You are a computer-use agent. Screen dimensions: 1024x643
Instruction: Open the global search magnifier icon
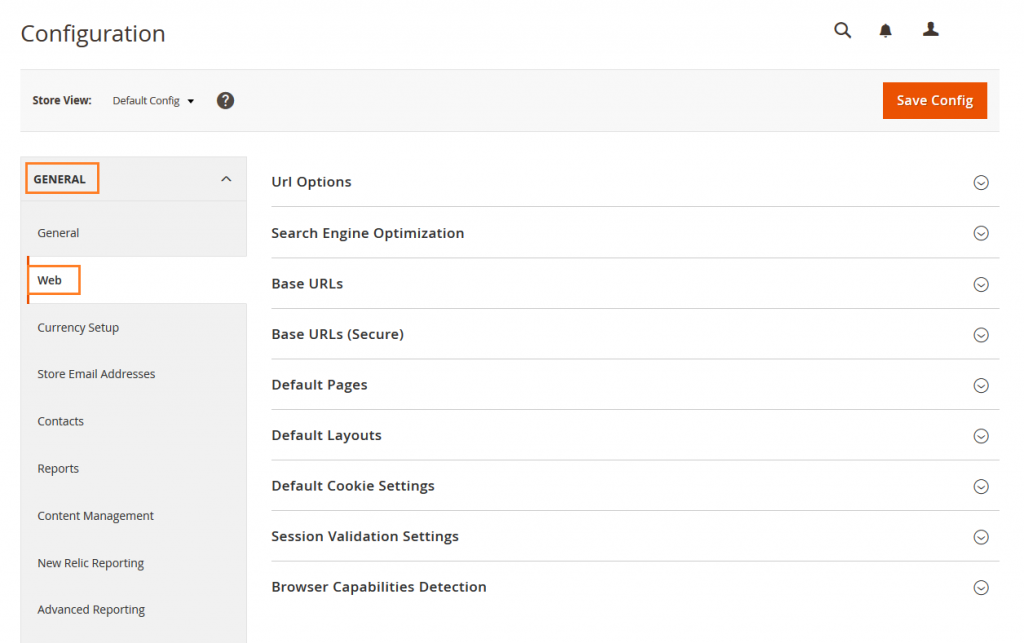point(842,30)
